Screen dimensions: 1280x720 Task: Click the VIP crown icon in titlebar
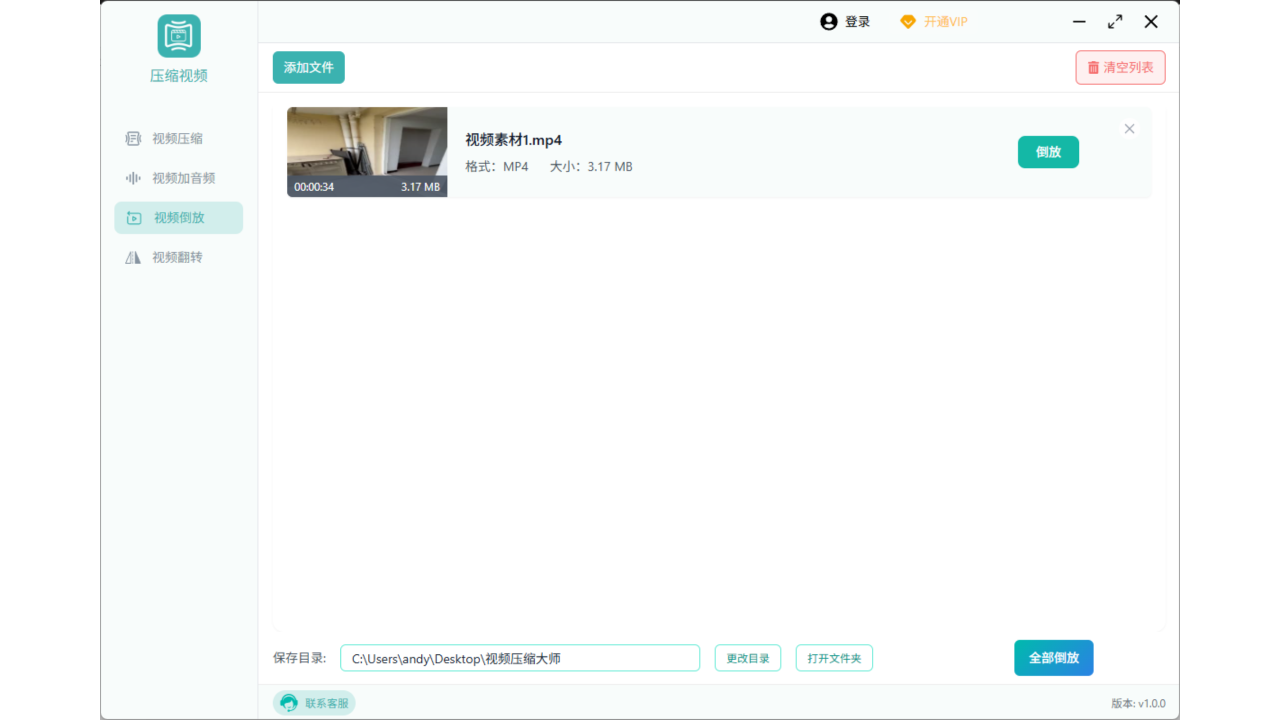coord(908,21)
